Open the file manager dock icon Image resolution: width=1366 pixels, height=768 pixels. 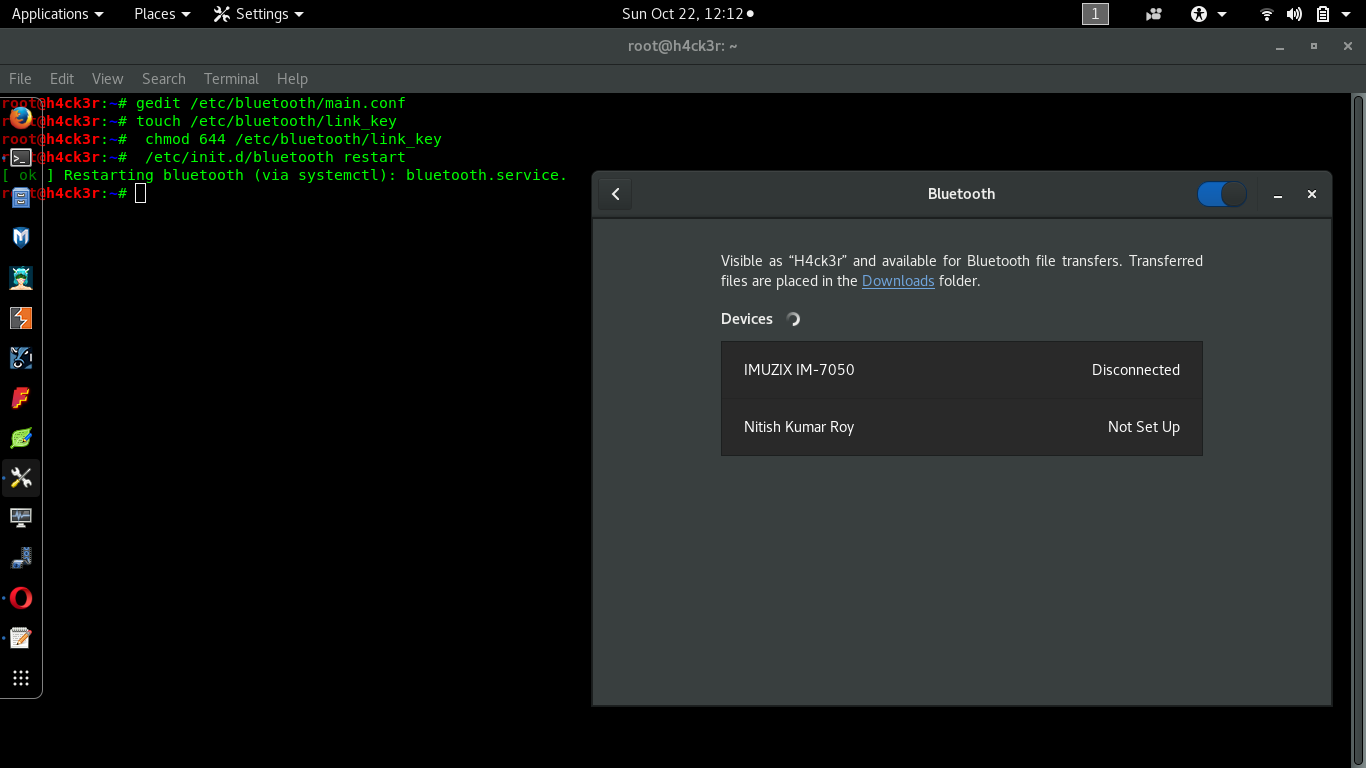(20, 198)
